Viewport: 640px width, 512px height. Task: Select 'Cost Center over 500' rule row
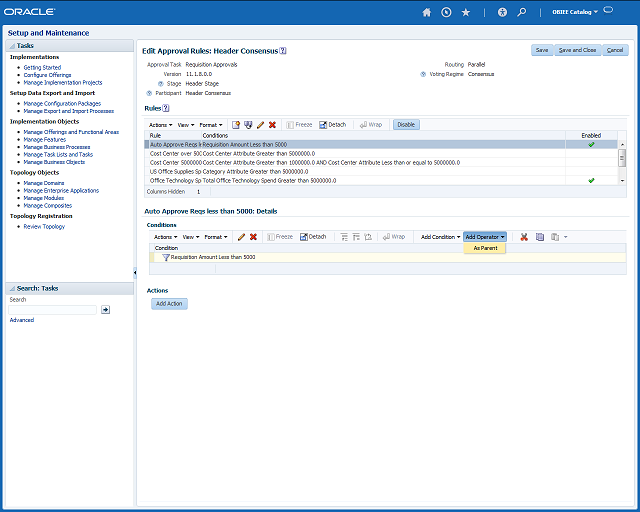381,154
